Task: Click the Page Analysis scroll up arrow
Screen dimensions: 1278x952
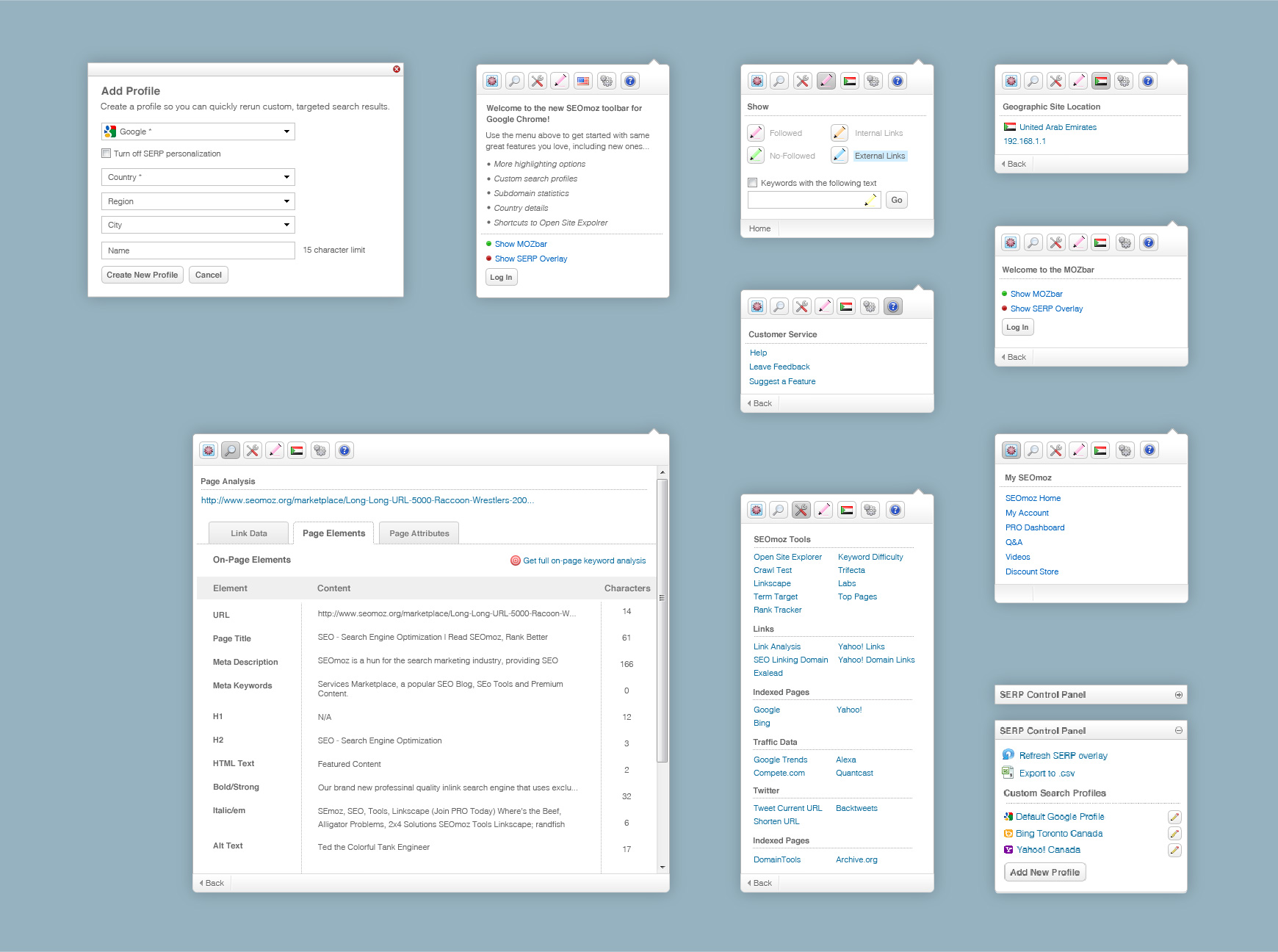Action: coord(662,472)
